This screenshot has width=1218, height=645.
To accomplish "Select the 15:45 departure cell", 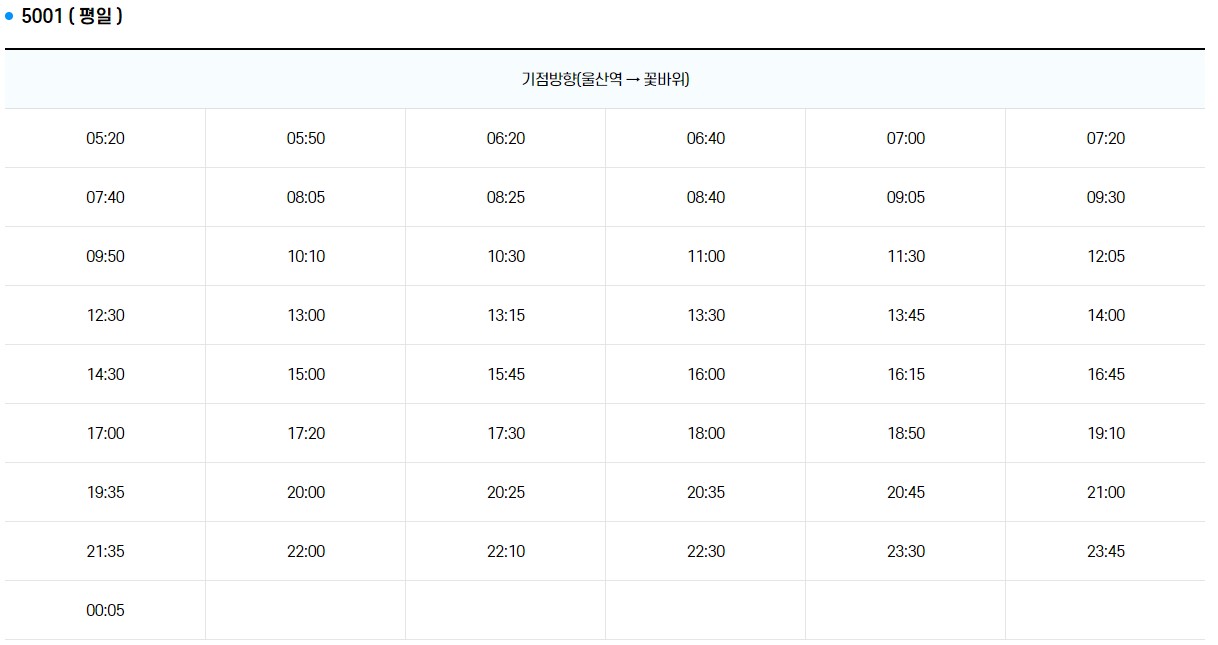I will click(x=505, y=374).
